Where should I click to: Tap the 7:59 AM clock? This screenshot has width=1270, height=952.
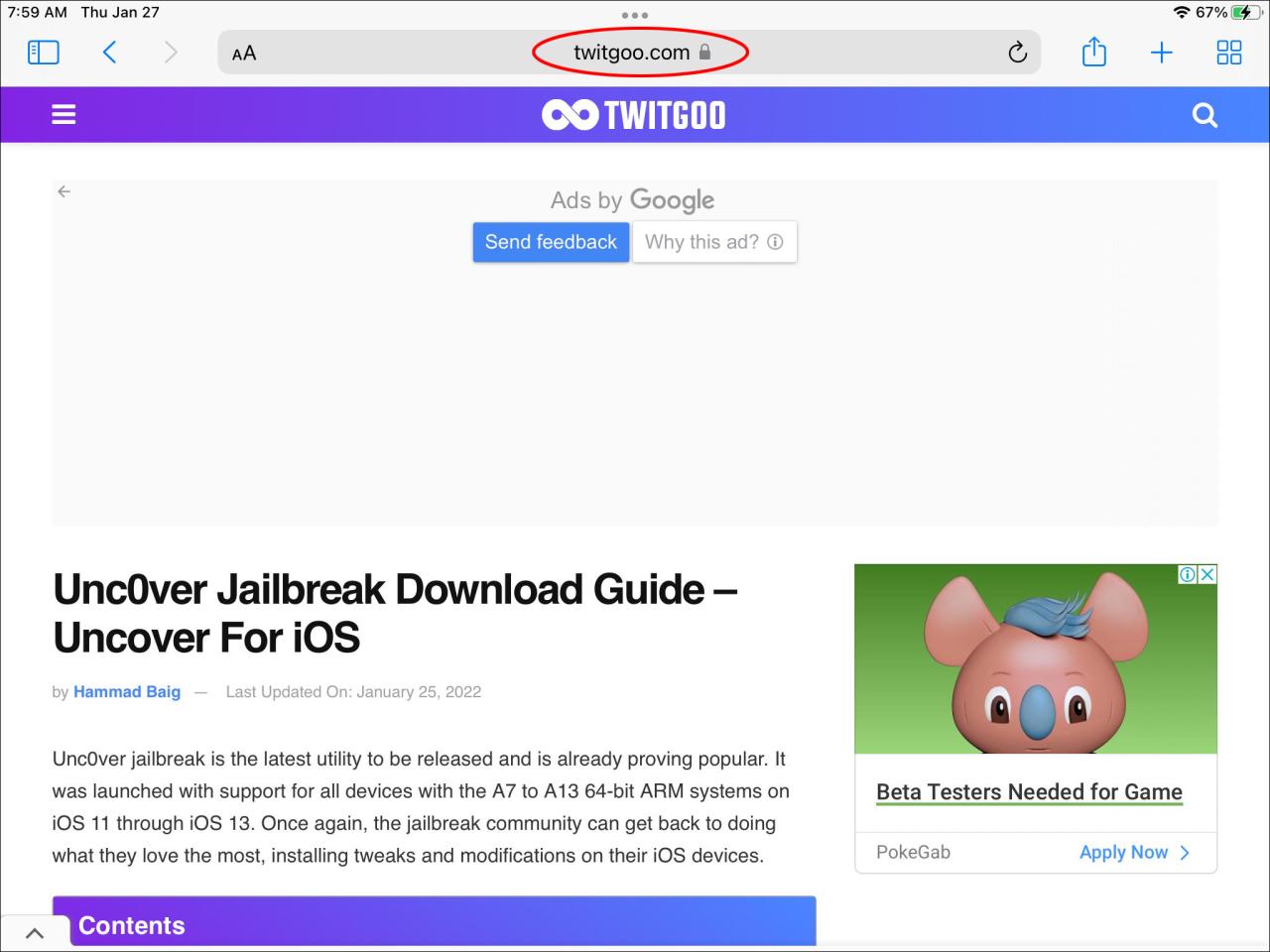click(38, 13)
